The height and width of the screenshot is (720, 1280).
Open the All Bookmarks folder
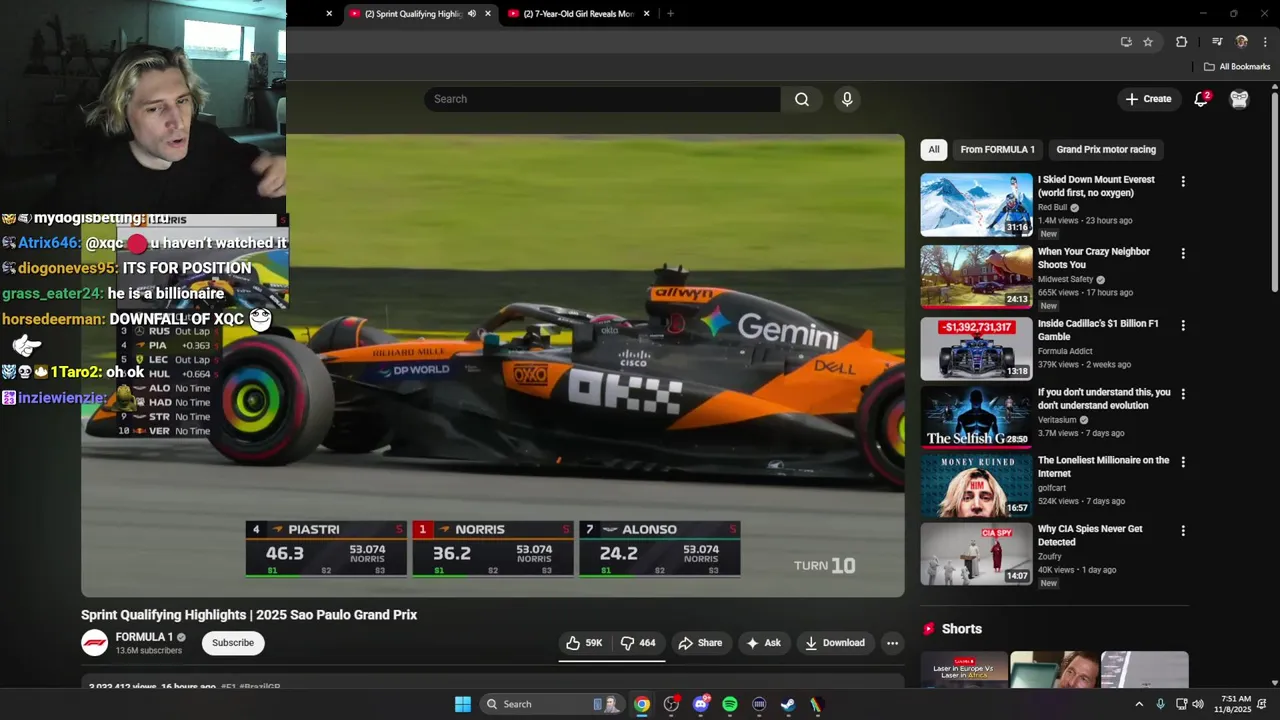pos(1237,67)
